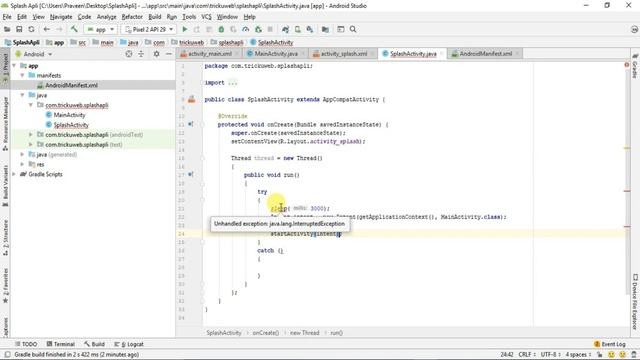Click the onCreate() breadcrumb below editor
This screenshot has width=640, height=360.
(x=265, y=333)
